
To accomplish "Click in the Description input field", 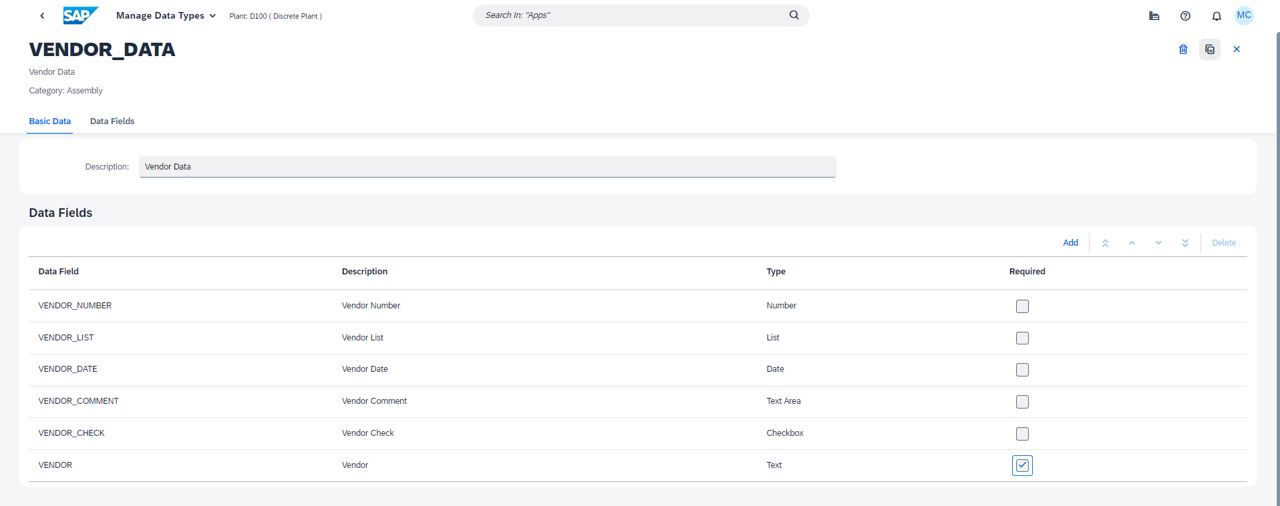I will click(x=487, y=167).
